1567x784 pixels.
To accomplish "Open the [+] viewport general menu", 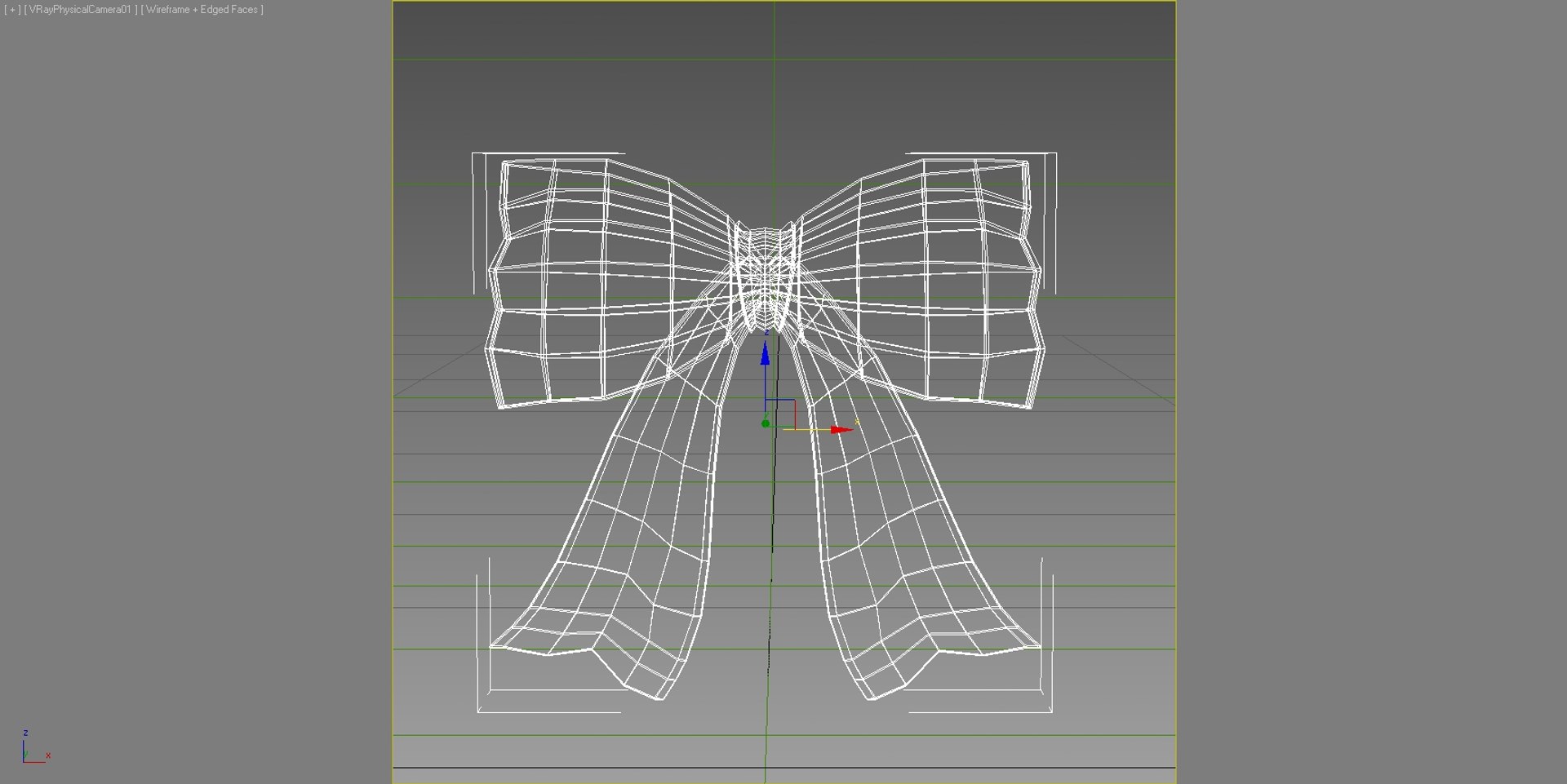I will 12,10.
